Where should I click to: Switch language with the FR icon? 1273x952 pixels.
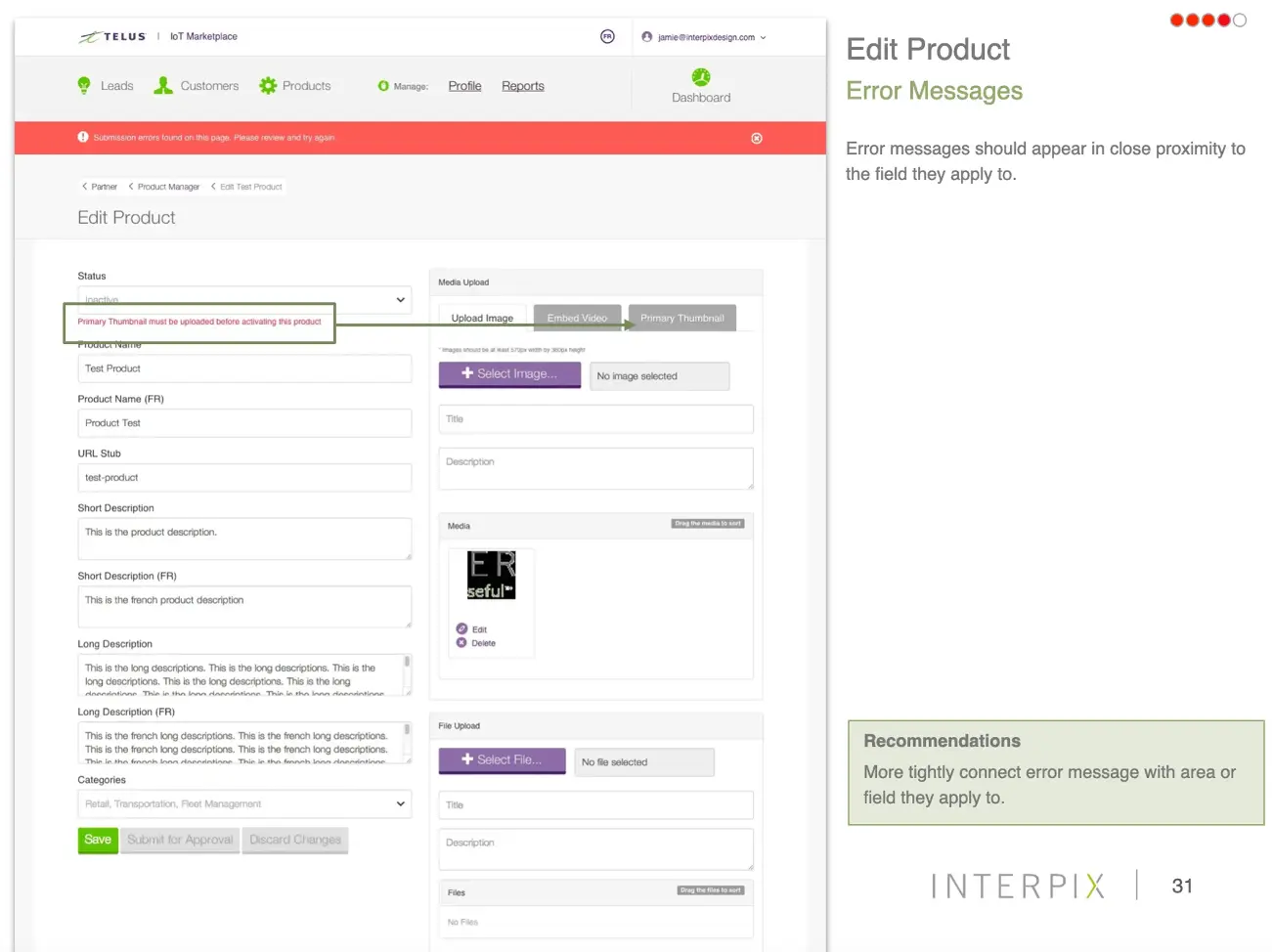click(x=607, y=37)
